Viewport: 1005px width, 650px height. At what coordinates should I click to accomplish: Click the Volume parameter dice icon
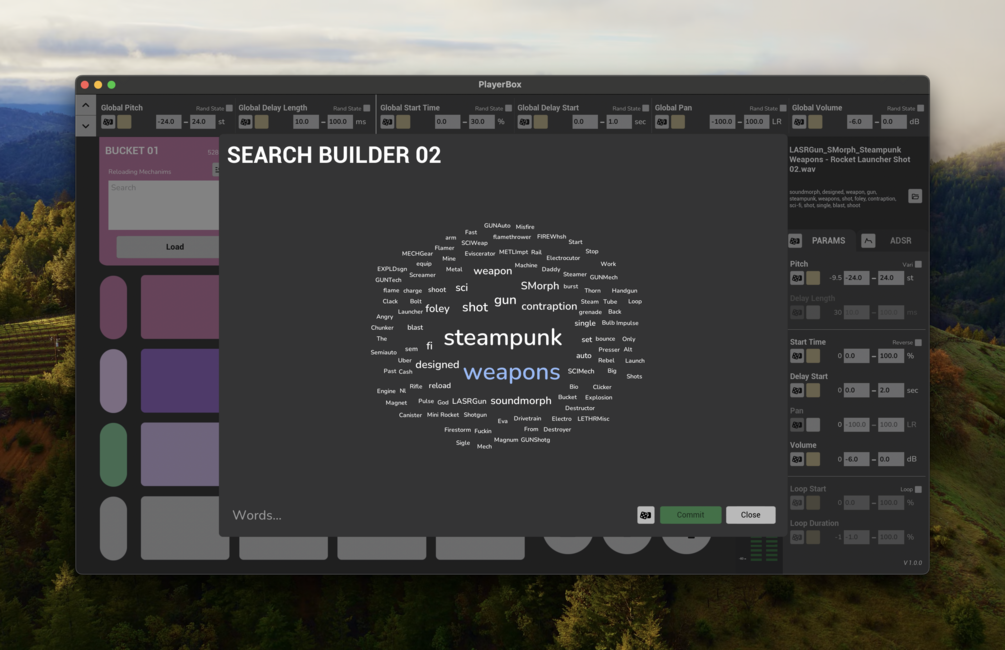pos(797,459)
